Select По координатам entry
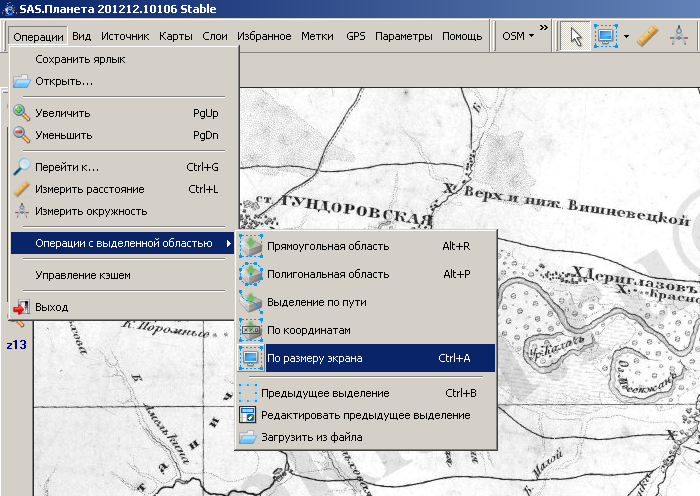700x496 pixels. 366,330
